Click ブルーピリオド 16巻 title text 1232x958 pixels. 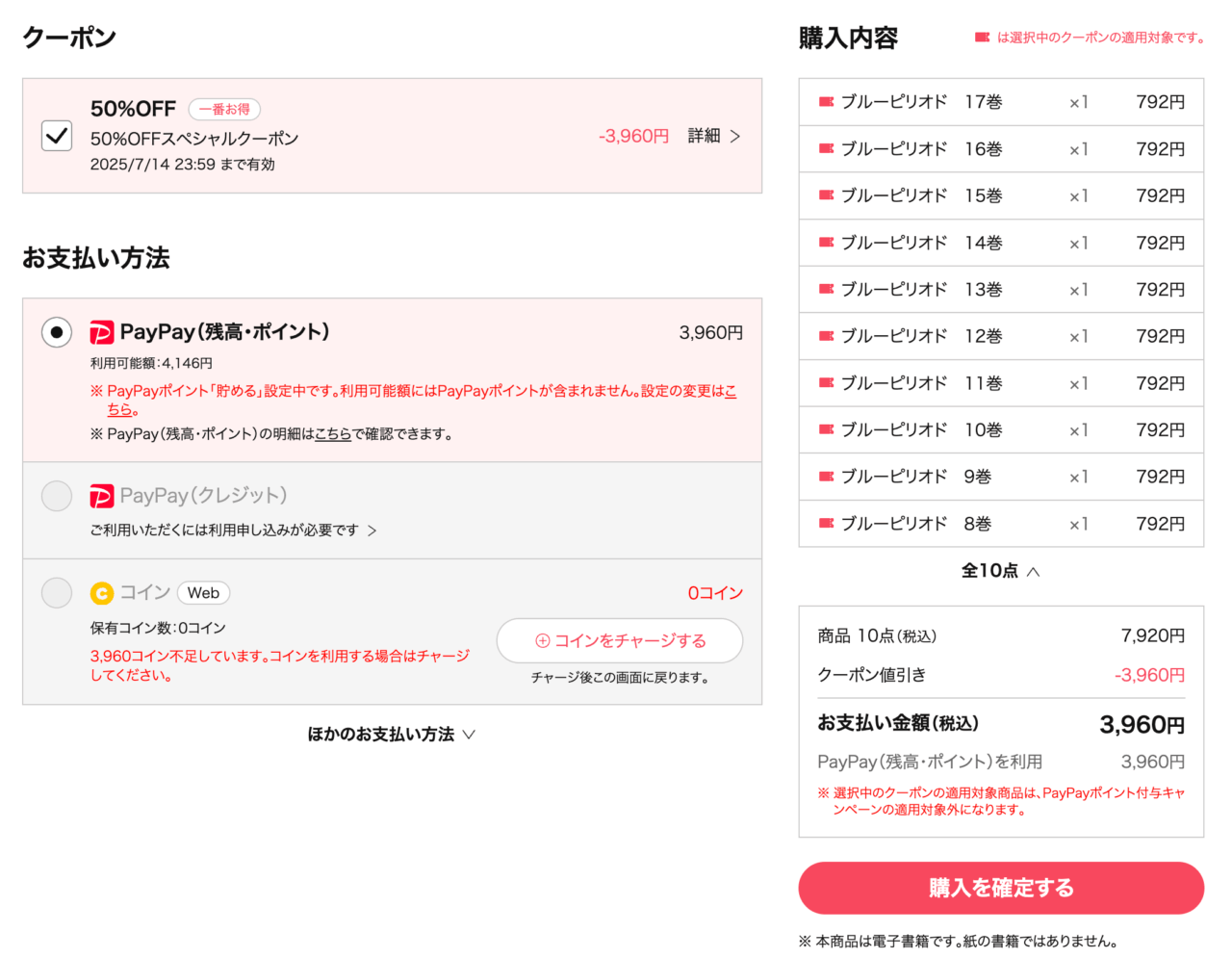(922, 148)
